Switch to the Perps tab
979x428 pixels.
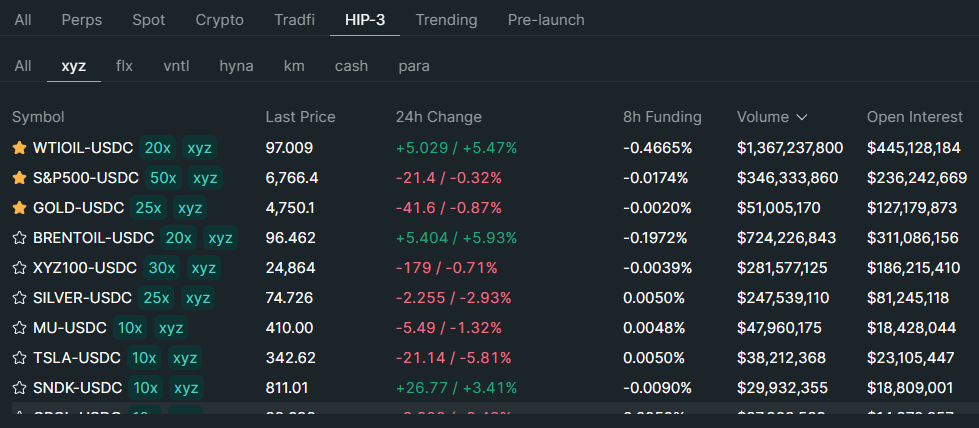pos(81,20)
